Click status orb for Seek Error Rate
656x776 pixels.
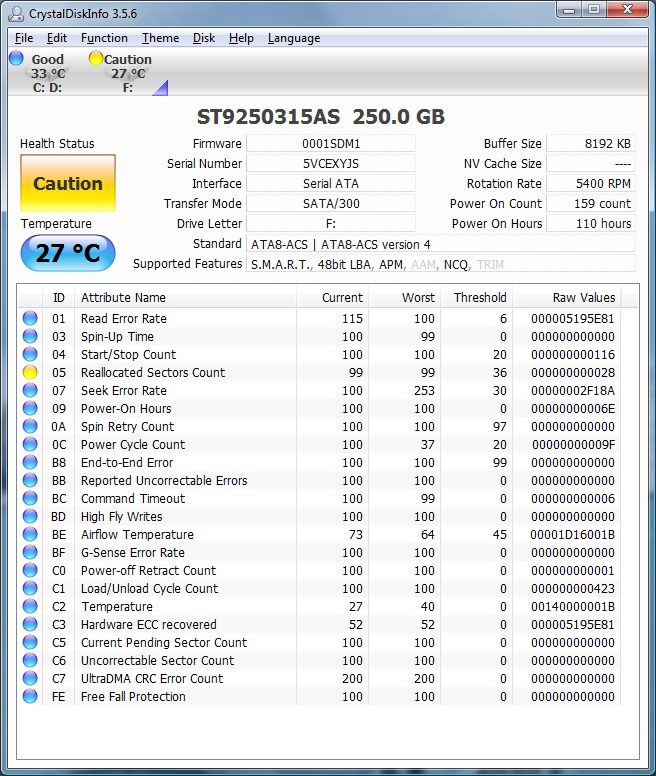tap(30, 390)
